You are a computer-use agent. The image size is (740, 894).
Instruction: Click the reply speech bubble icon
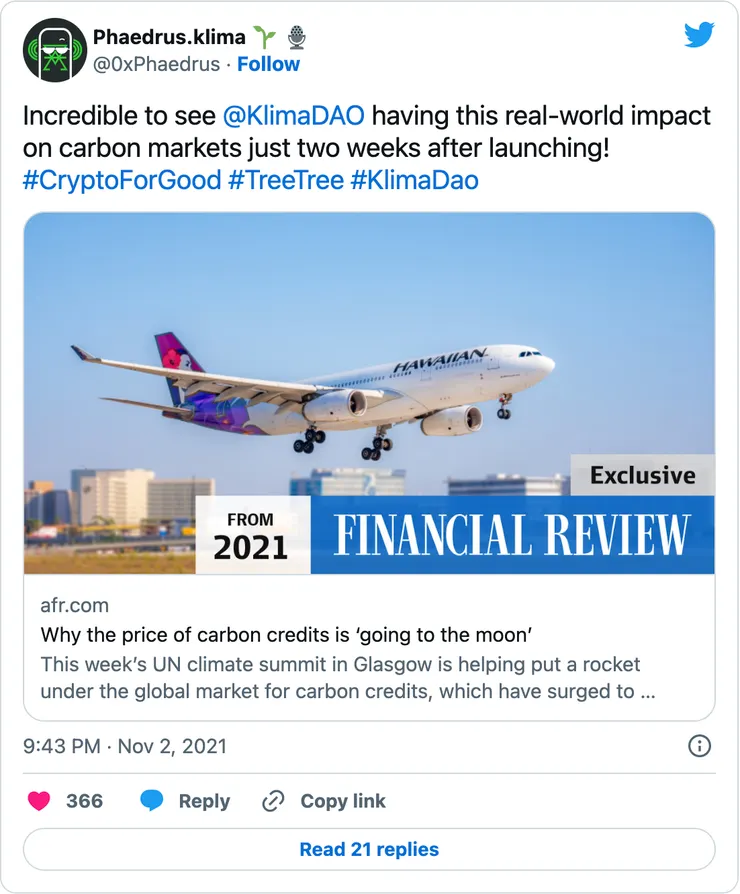(x=152, y=801)
